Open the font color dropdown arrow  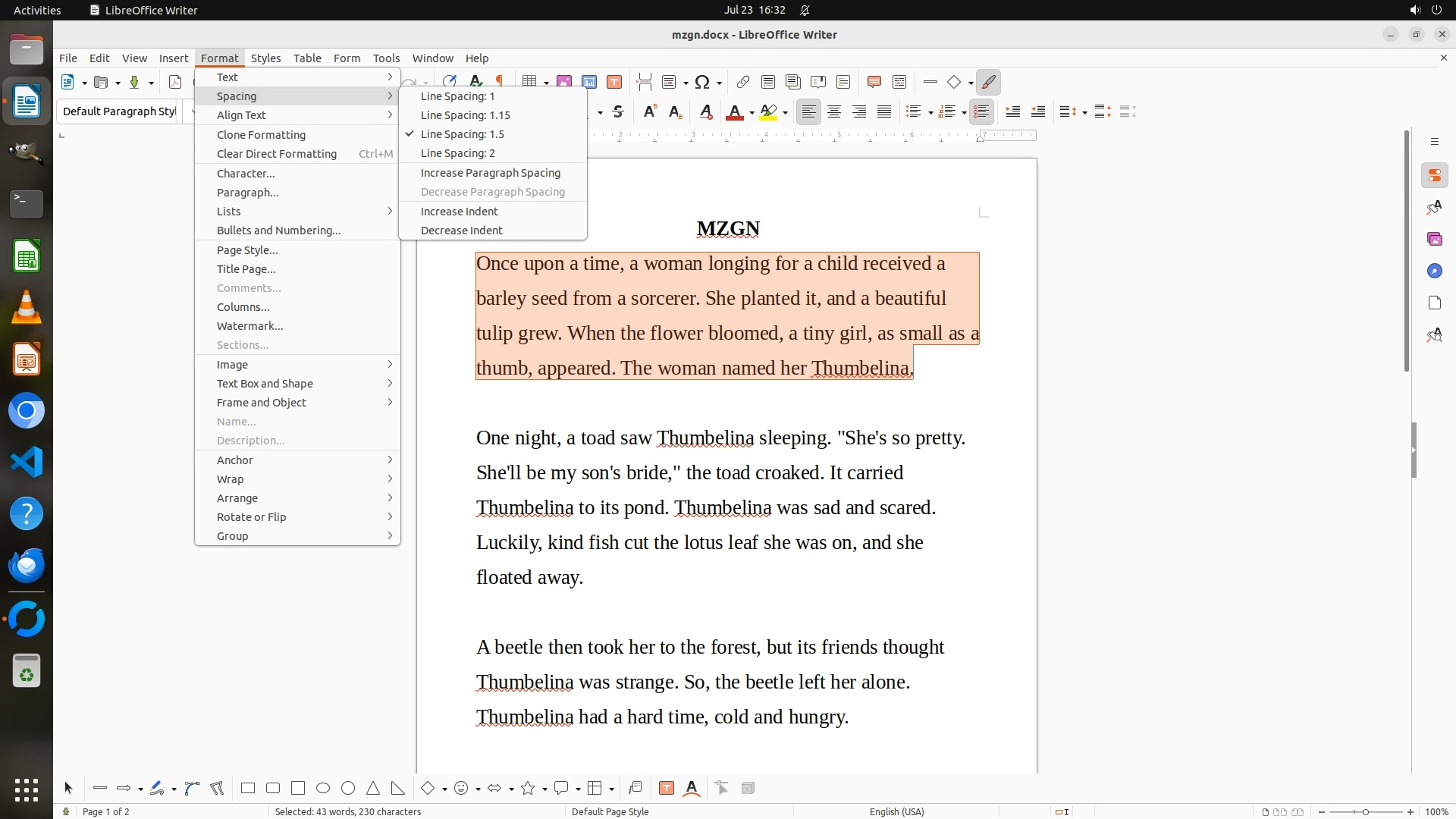click(752, 113)
